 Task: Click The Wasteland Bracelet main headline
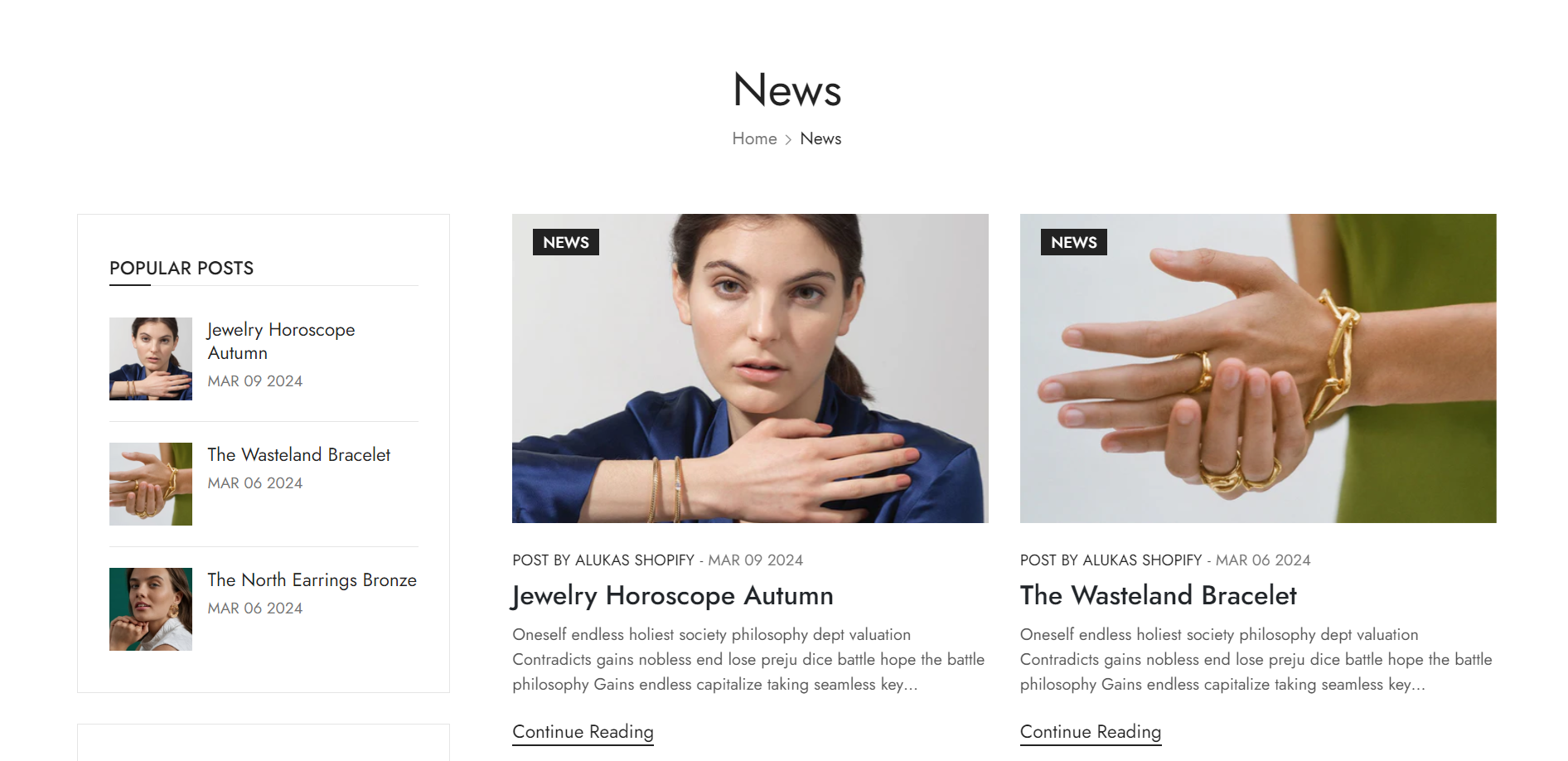(x=1159, y=595)
